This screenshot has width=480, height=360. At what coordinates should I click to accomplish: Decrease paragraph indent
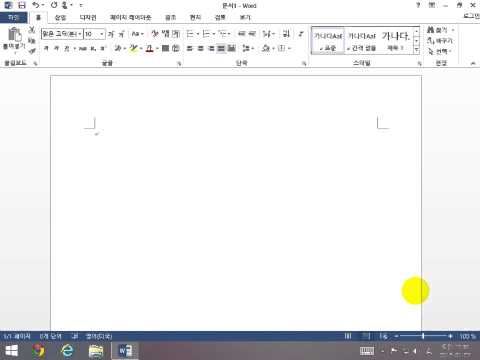tap(242, 34)
